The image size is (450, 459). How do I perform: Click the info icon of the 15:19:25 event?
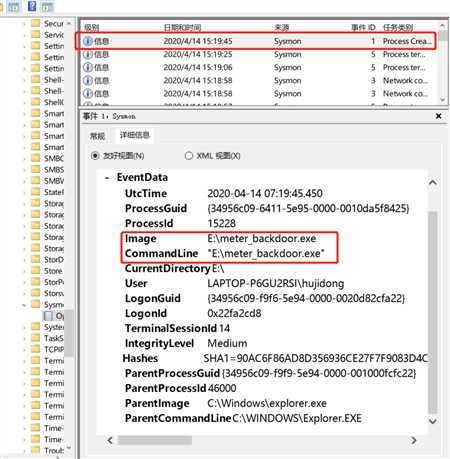(x=88, y=54)
